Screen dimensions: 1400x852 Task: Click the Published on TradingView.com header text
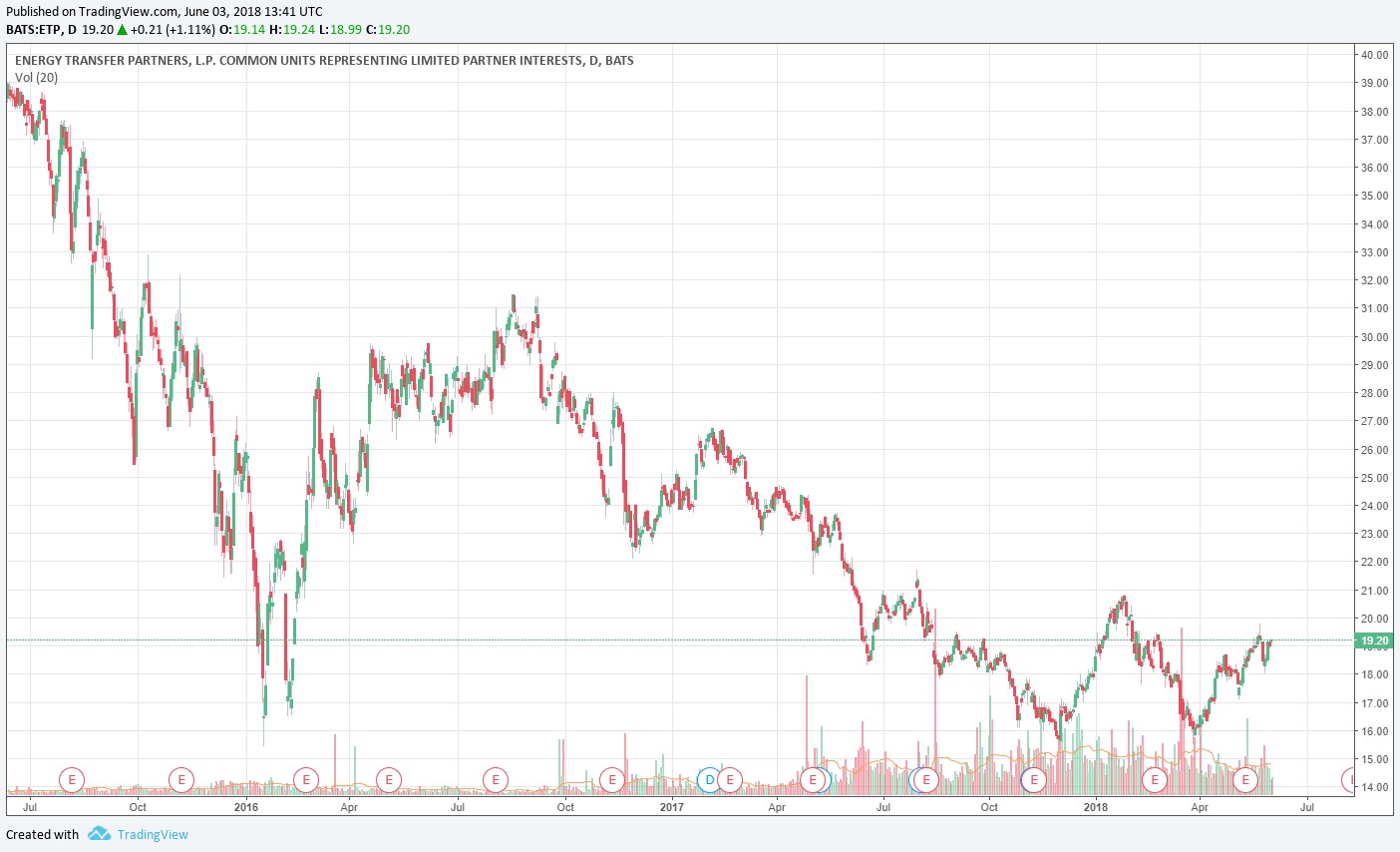[x=165, y=12]
